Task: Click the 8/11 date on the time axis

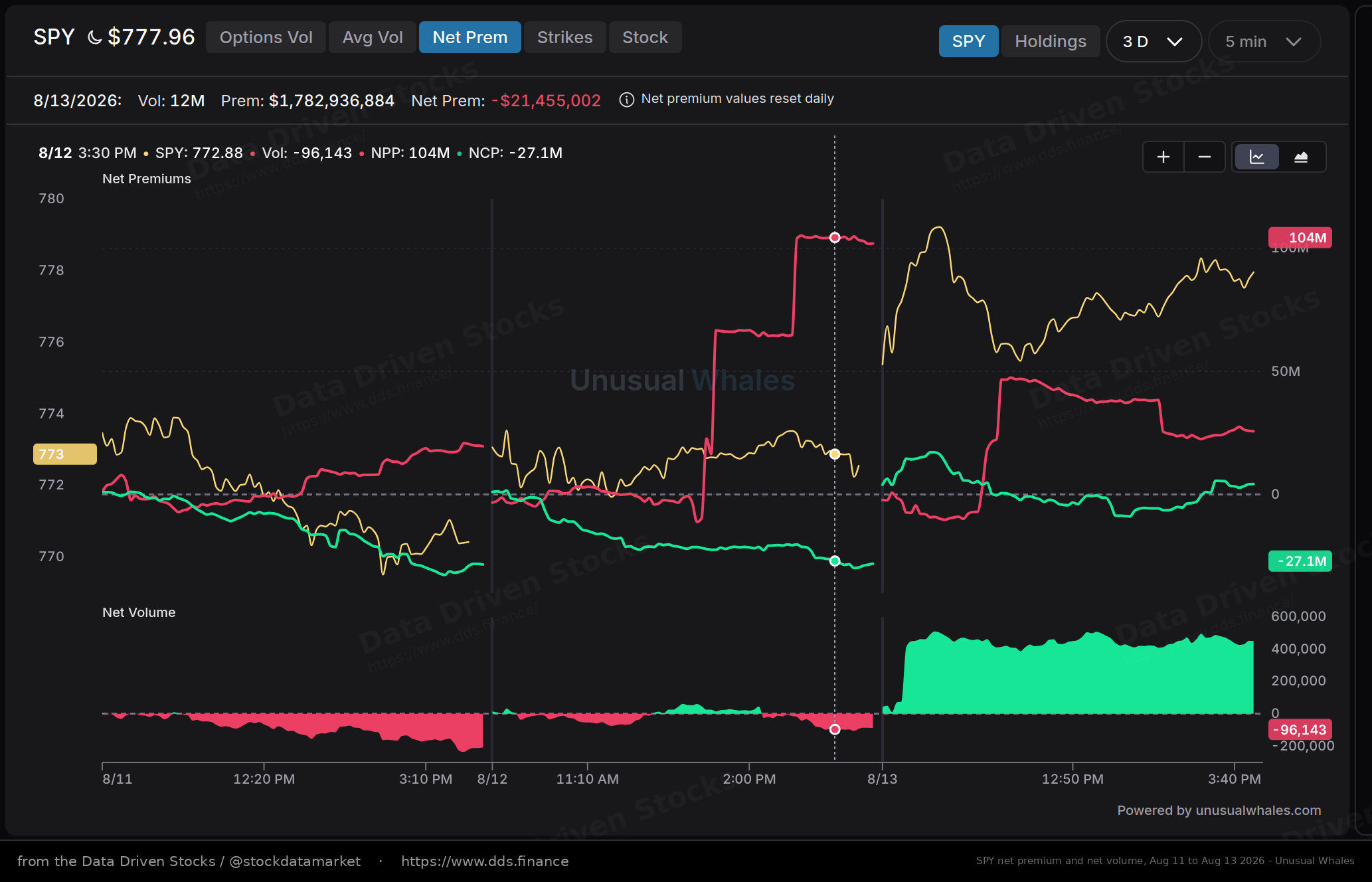Action: [118, 779]
